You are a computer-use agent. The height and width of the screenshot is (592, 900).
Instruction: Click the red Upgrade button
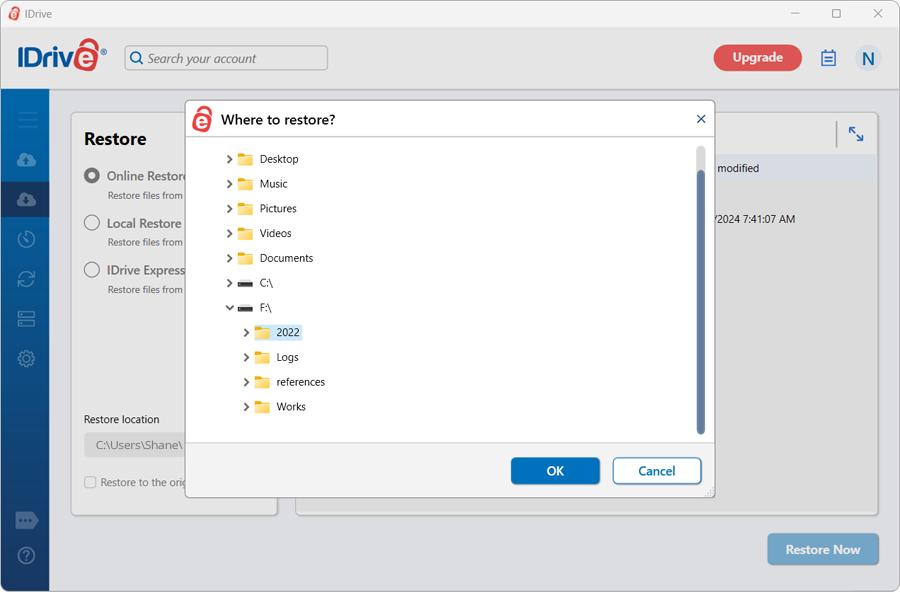[757, 58]
